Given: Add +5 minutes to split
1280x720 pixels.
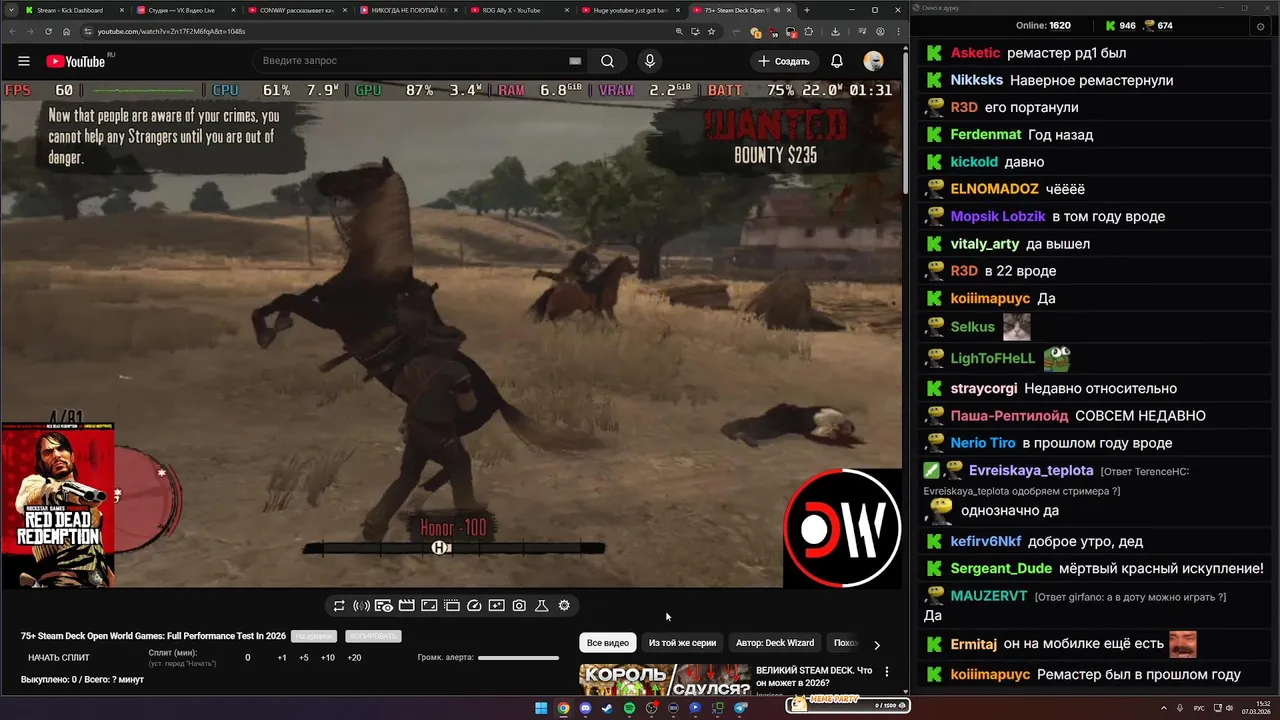Looking at the screenshot, I should point(304,658).
